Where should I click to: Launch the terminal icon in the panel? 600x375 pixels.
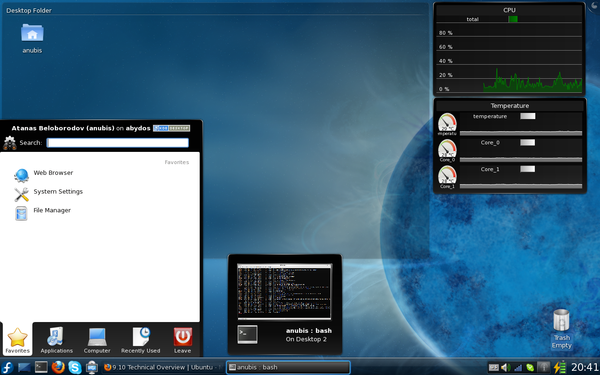[x=41, y=367]
